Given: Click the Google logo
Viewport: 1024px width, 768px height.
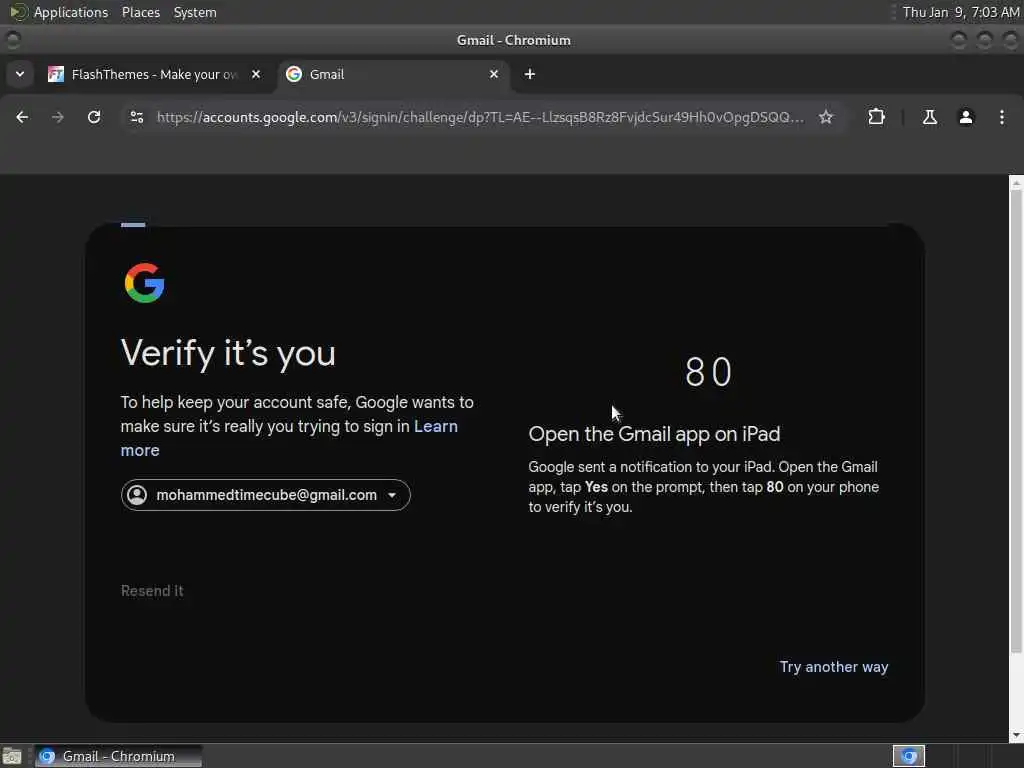Looking at the screenshot, I should 144,283.
